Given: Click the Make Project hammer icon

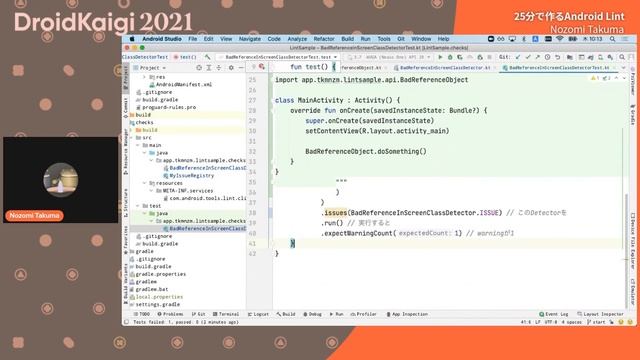Looking at the screenshot, I should [x=208, y=57].
